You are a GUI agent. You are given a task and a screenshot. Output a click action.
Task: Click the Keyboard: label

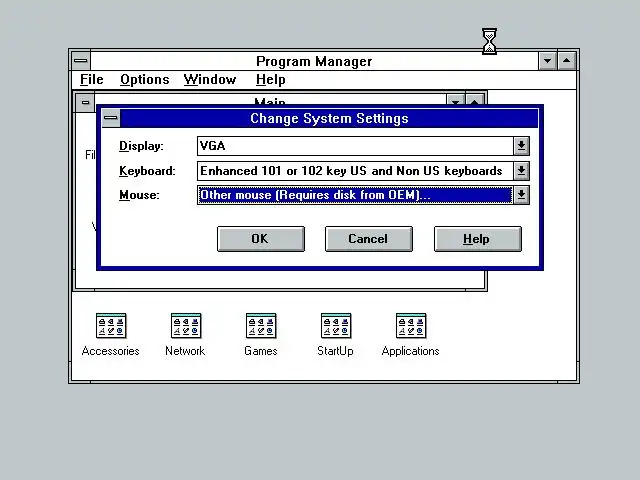point(147,171)
